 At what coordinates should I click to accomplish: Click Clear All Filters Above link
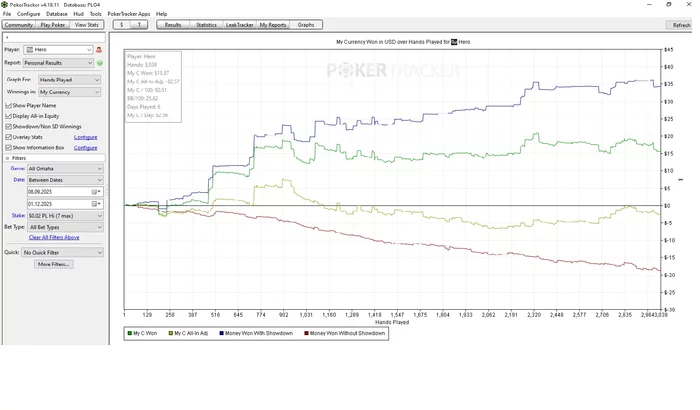click(54, 238)
